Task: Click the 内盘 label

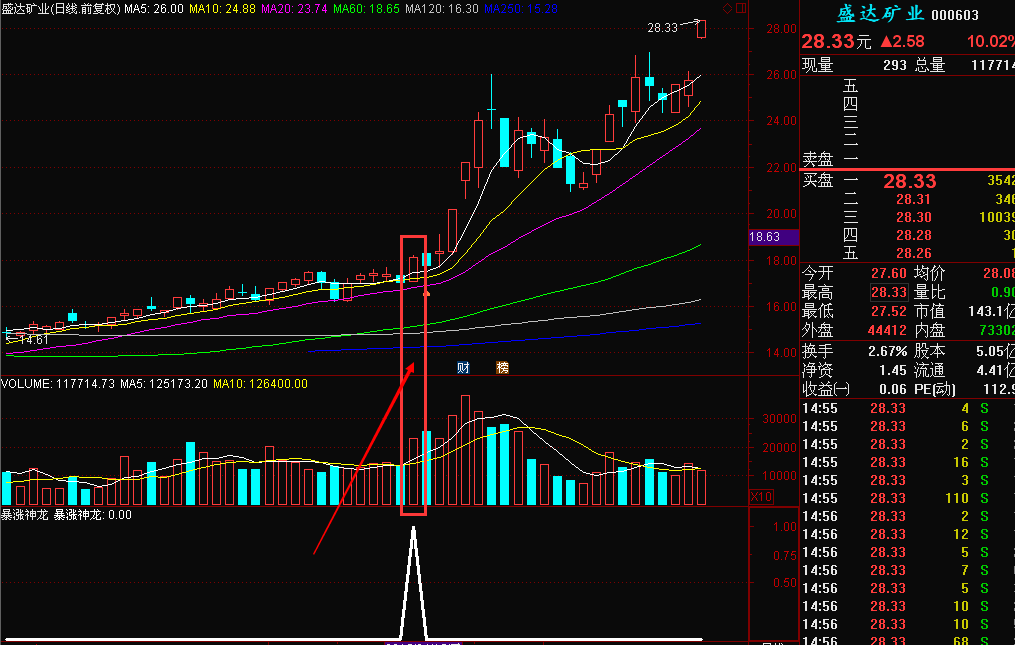Action: pyautogui.click(x=930, y=330)
